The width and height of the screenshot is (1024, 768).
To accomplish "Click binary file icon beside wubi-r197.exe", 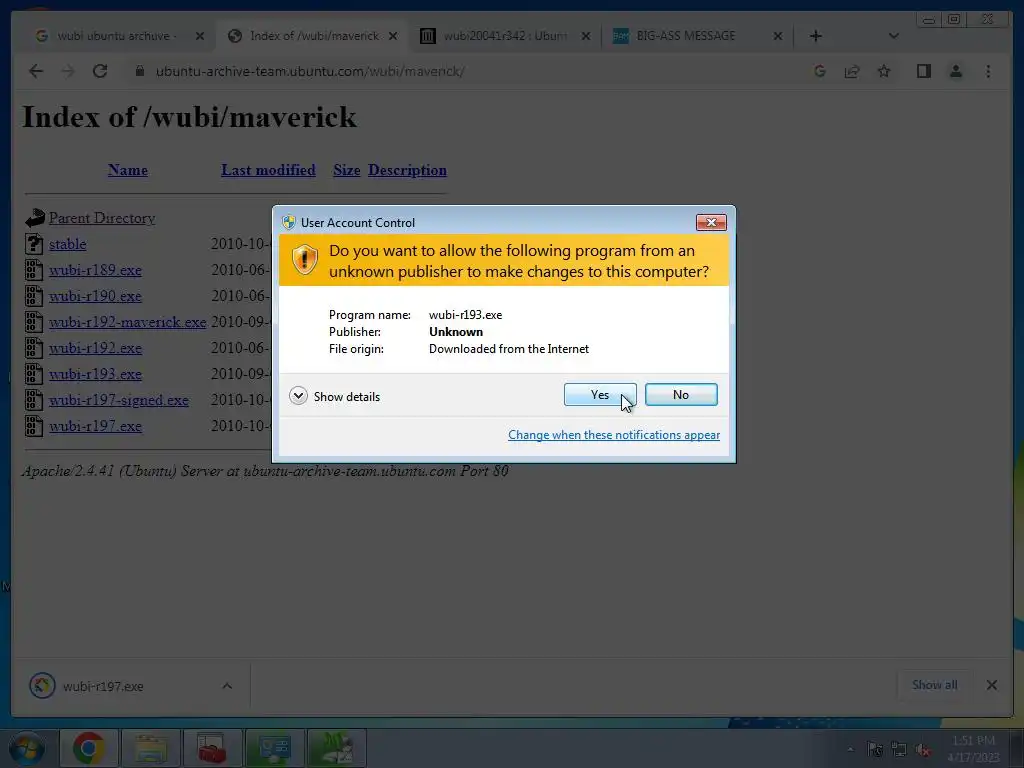I will [x=34, y=426].
